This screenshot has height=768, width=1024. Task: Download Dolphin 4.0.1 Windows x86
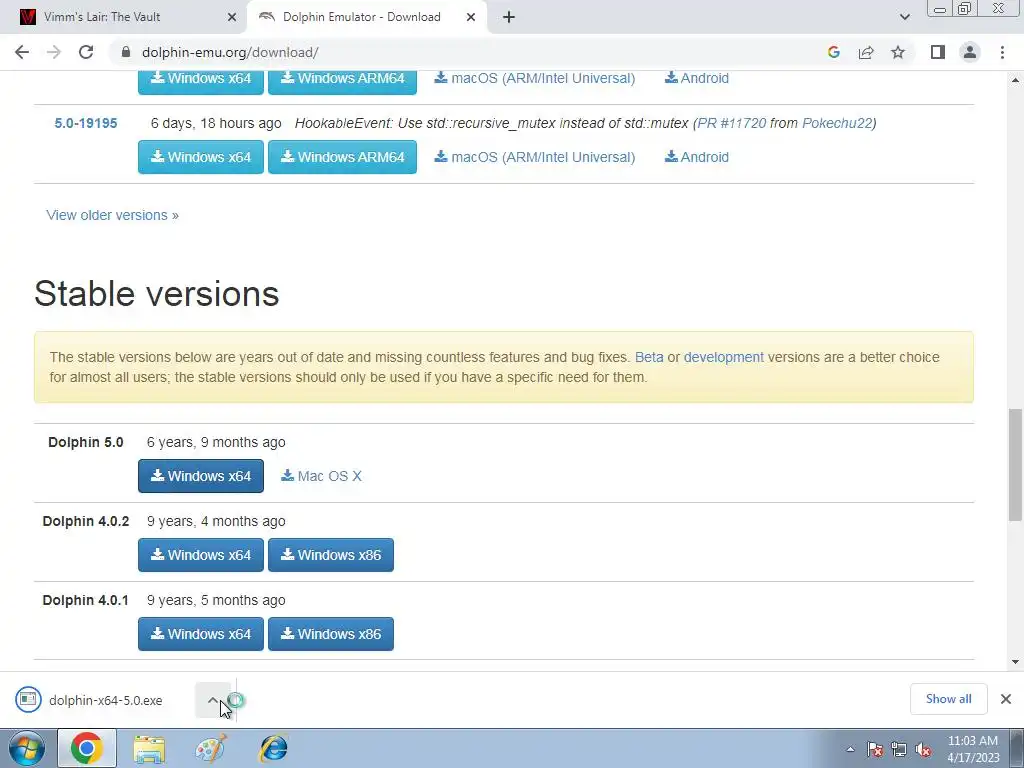click(x=330, y=634)
